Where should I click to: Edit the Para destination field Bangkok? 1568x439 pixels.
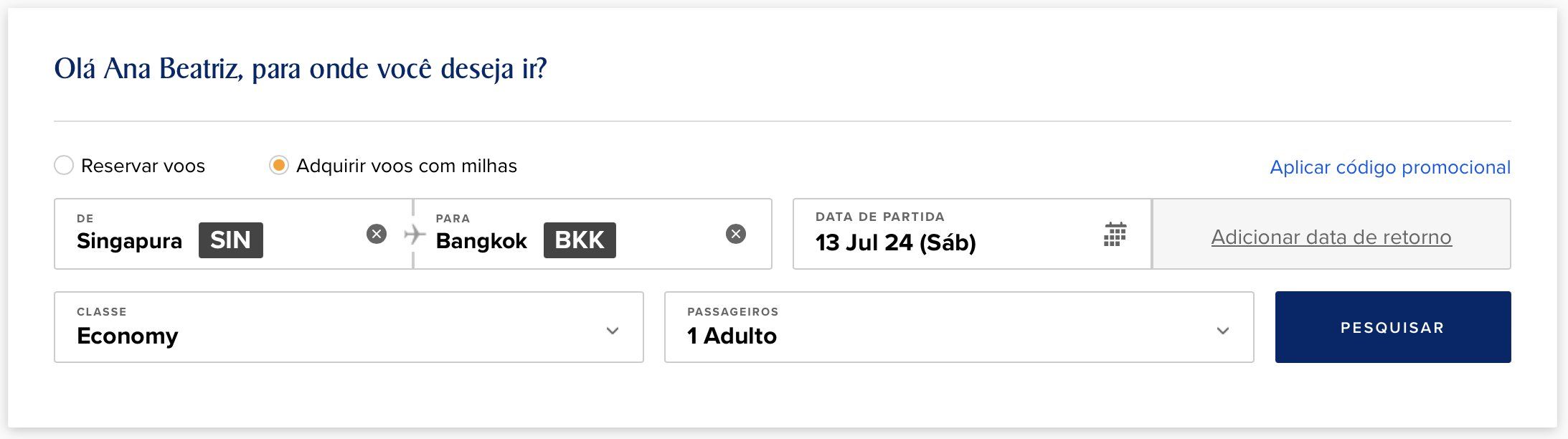click(x=592, y=234)
